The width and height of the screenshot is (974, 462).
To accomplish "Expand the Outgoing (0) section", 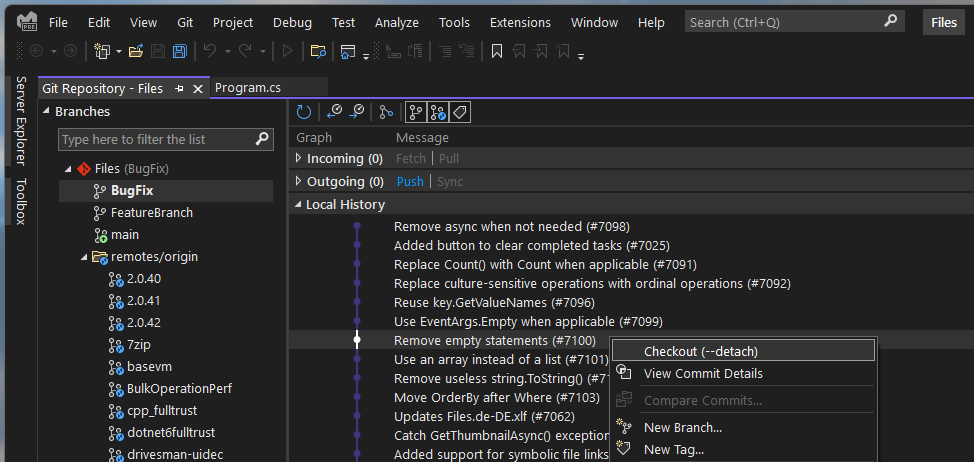I will pyautogui.click(x=298, y=181).
